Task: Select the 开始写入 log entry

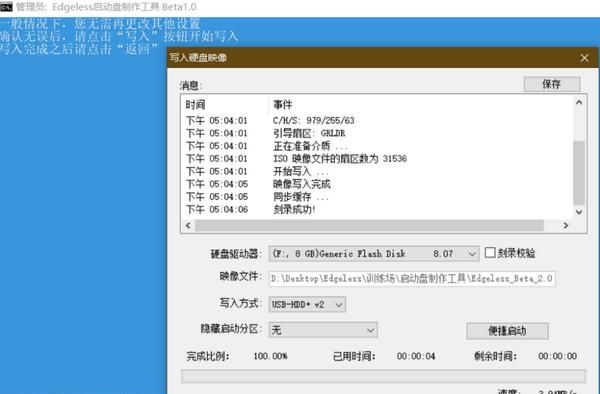Action: (301, 172)
